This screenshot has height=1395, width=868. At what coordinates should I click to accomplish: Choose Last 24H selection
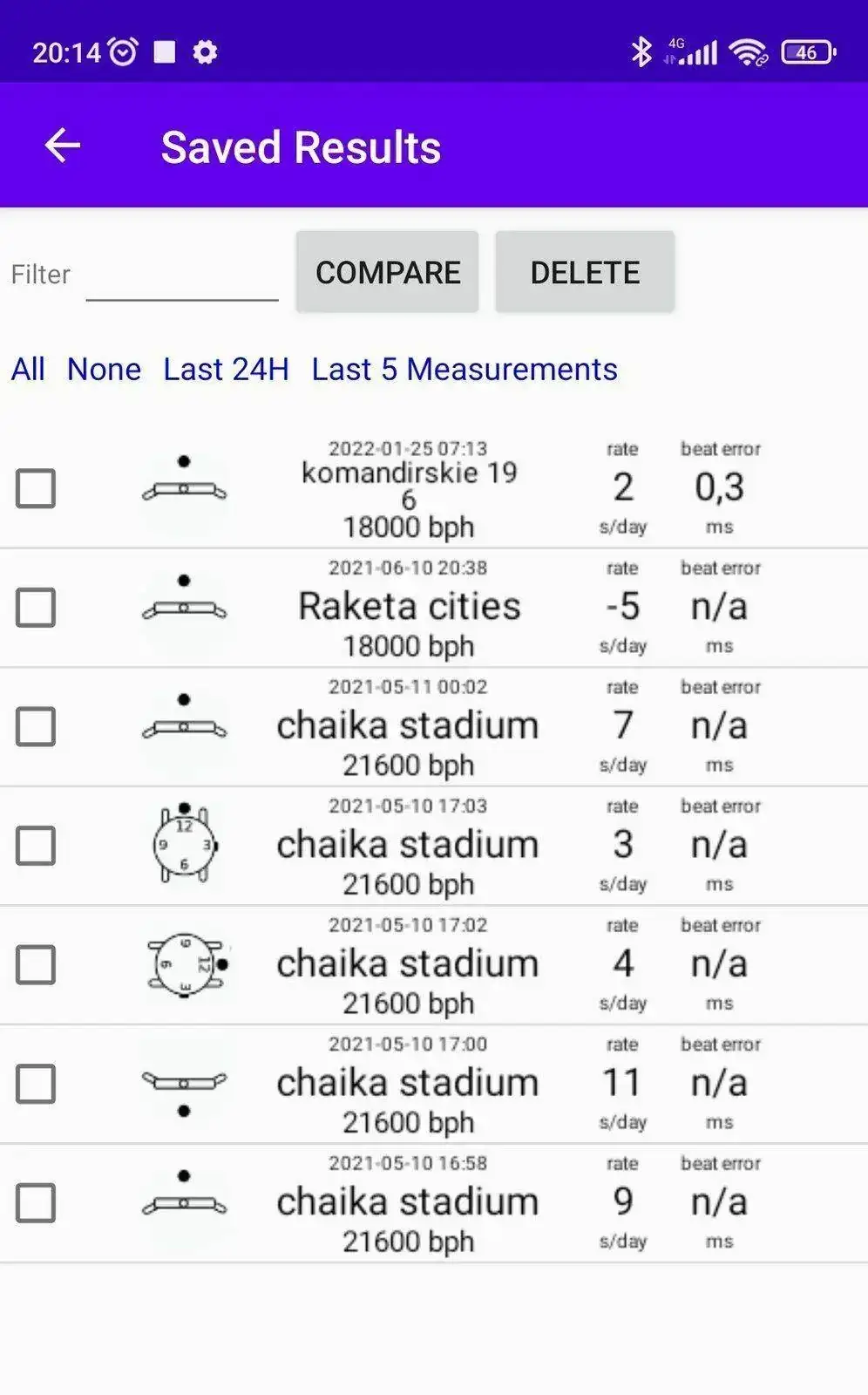tap(226, 369)
